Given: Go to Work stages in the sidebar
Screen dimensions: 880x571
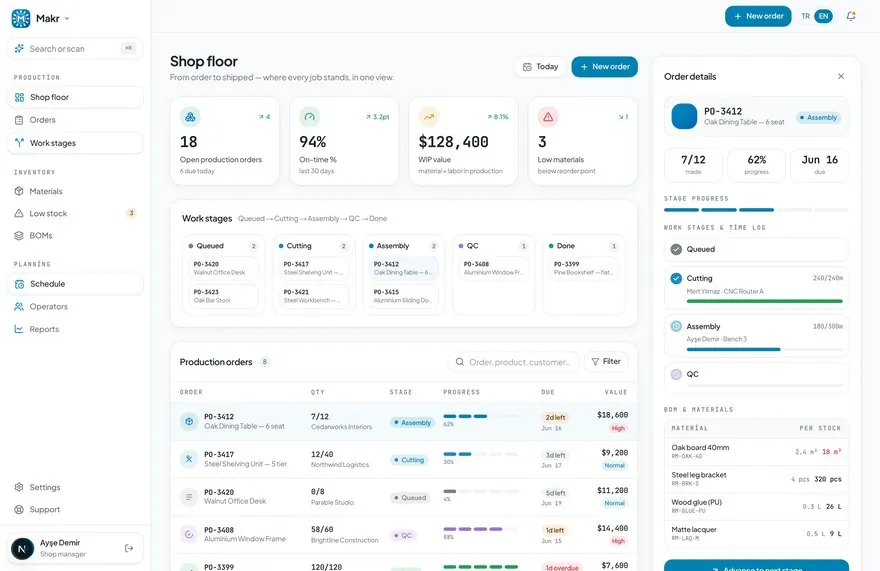Looking at the screenshot, I should (x=75, y=143).
